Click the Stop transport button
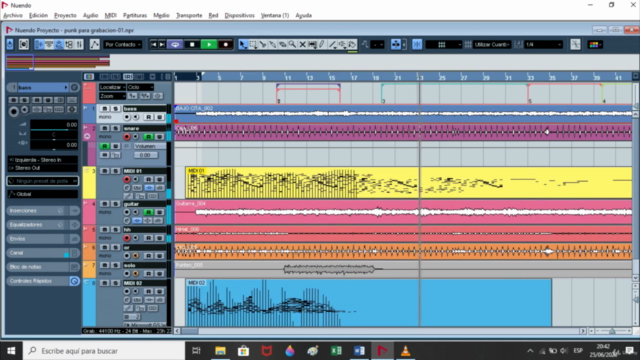 coord(192,44)
